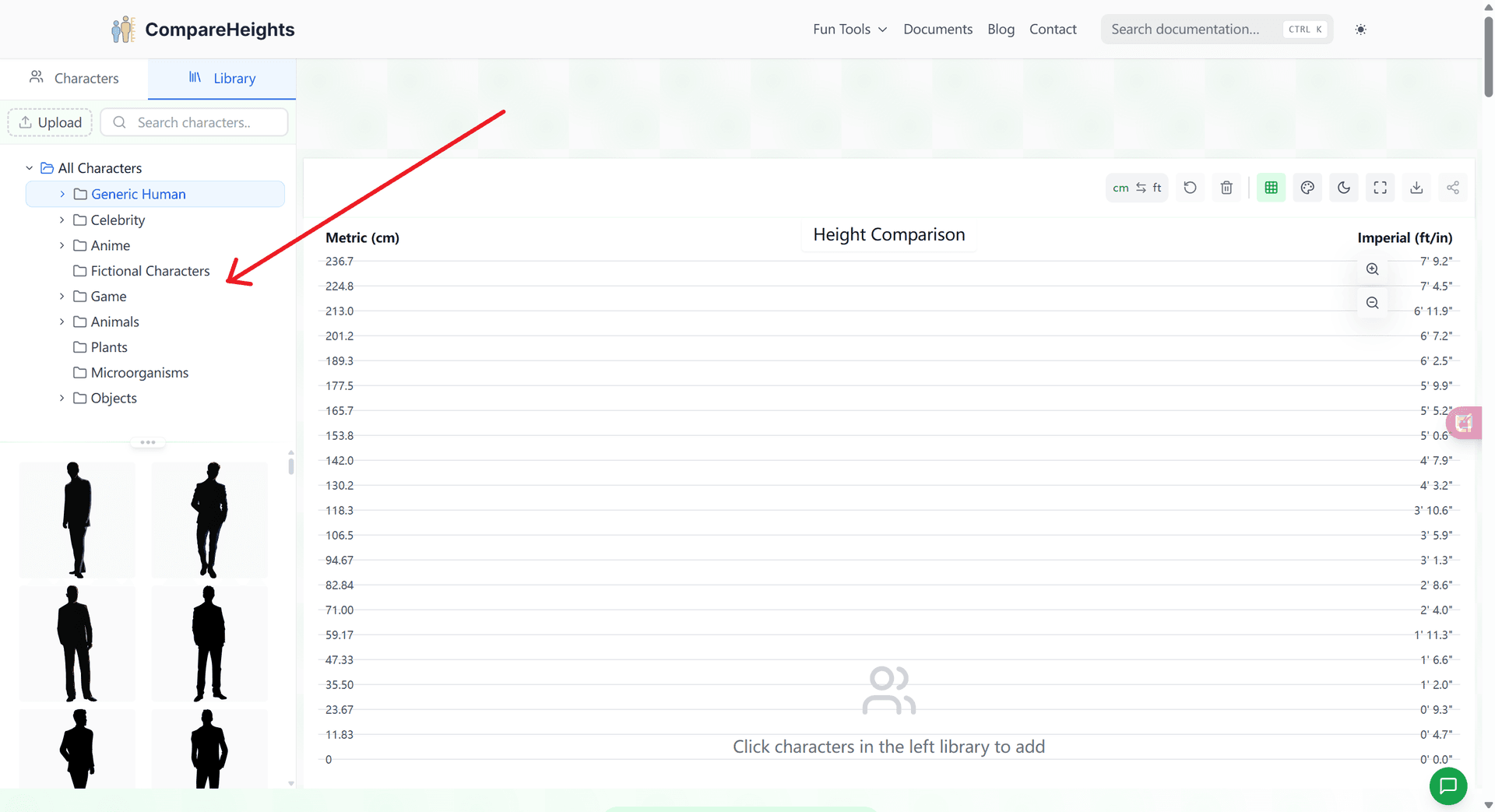Viewport: 1495px width, 812px height.
Task: Zoom in on the chart
Action: click(x=1372, y=269)
